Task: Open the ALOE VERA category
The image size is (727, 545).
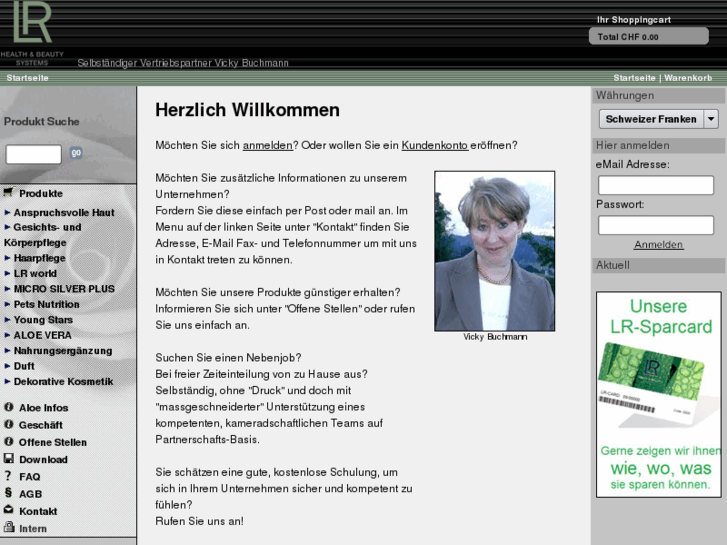Action: [43, 335]
